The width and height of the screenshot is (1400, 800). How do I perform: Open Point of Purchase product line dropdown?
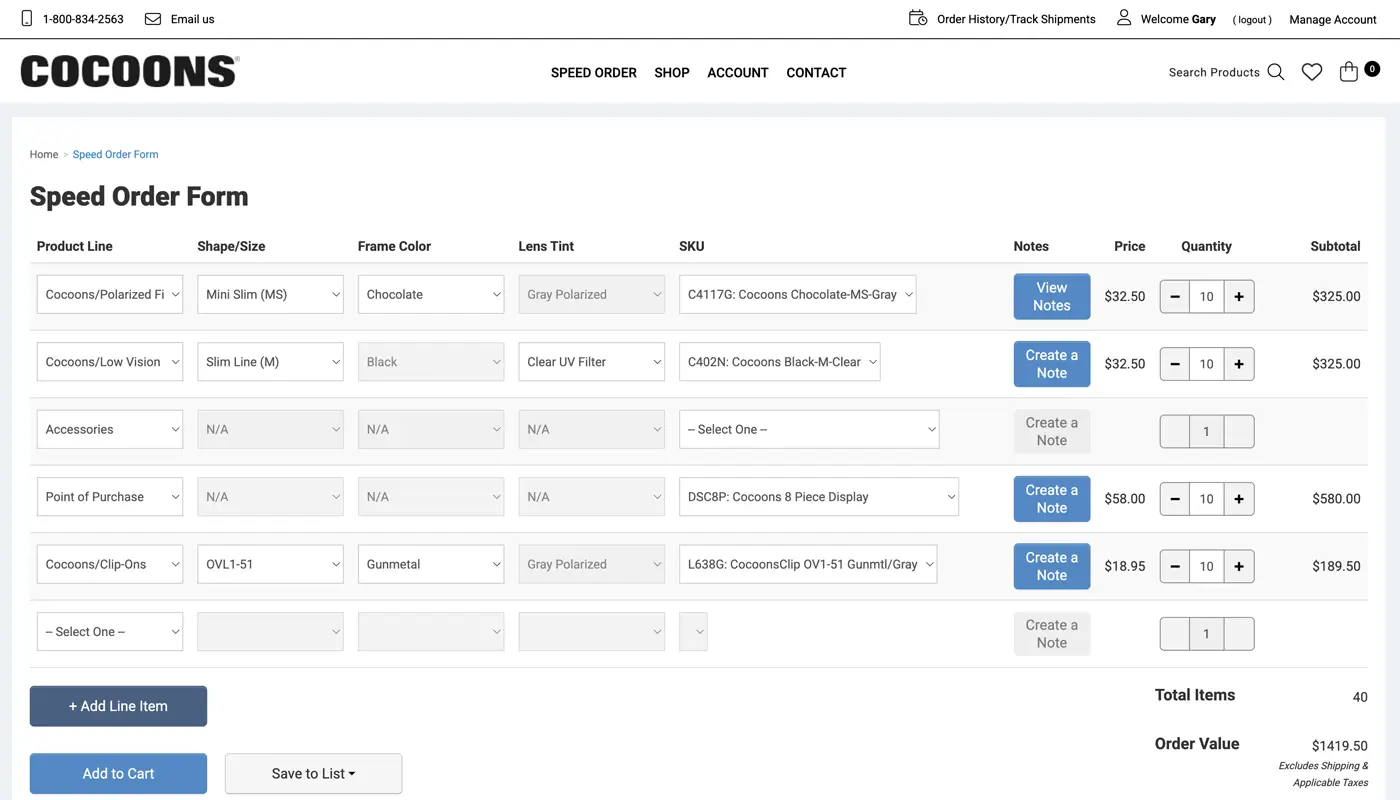point(110,497)
